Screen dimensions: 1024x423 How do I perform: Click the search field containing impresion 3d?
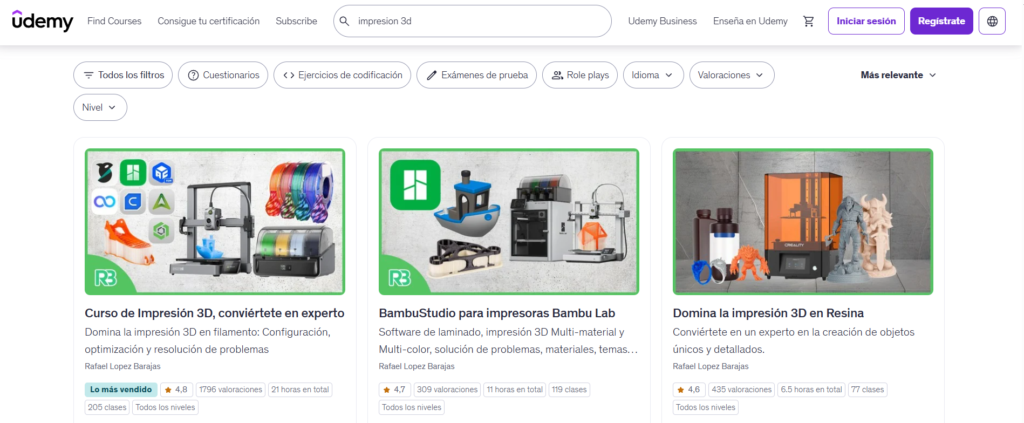472,21
